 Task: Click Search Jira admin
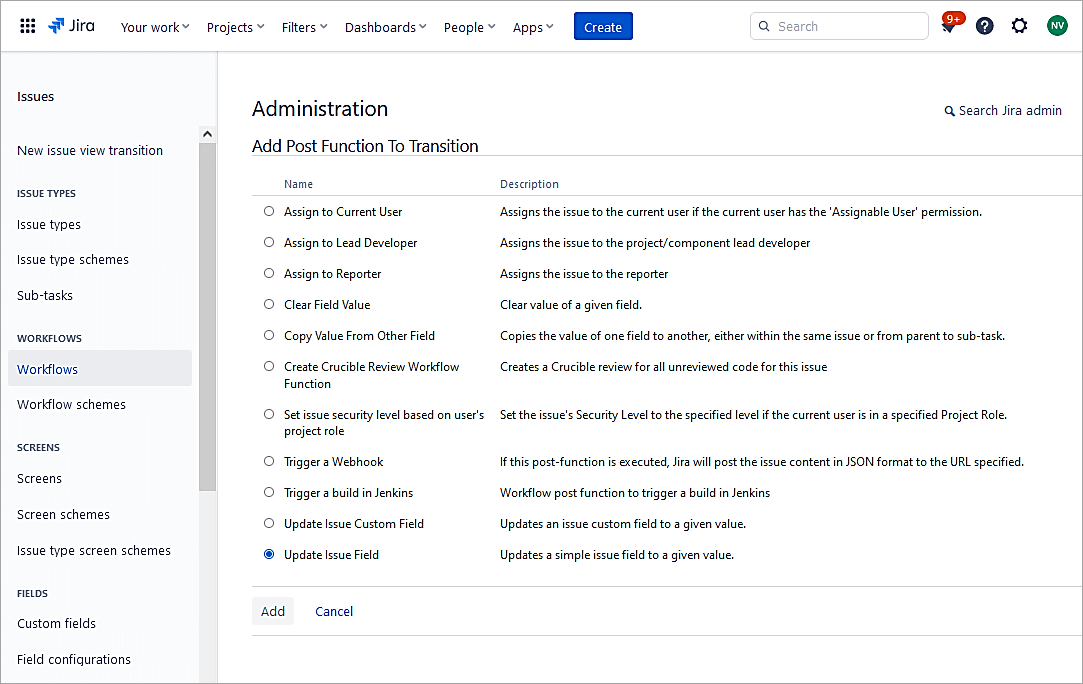pyautogui.click(x=1003, y=111)
